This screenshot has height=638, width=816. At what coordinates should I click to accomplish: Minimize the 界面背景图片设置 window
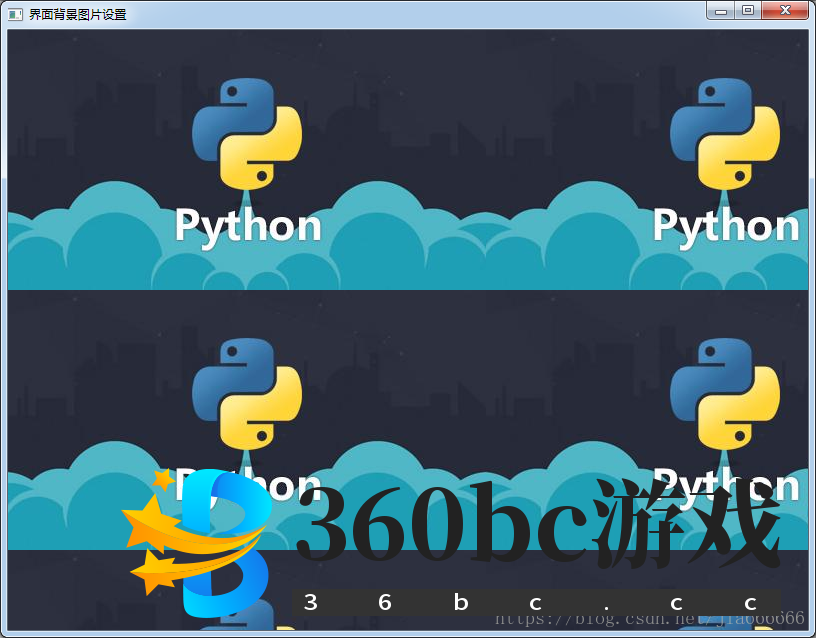pyautogui.click(x=721, y=11)
